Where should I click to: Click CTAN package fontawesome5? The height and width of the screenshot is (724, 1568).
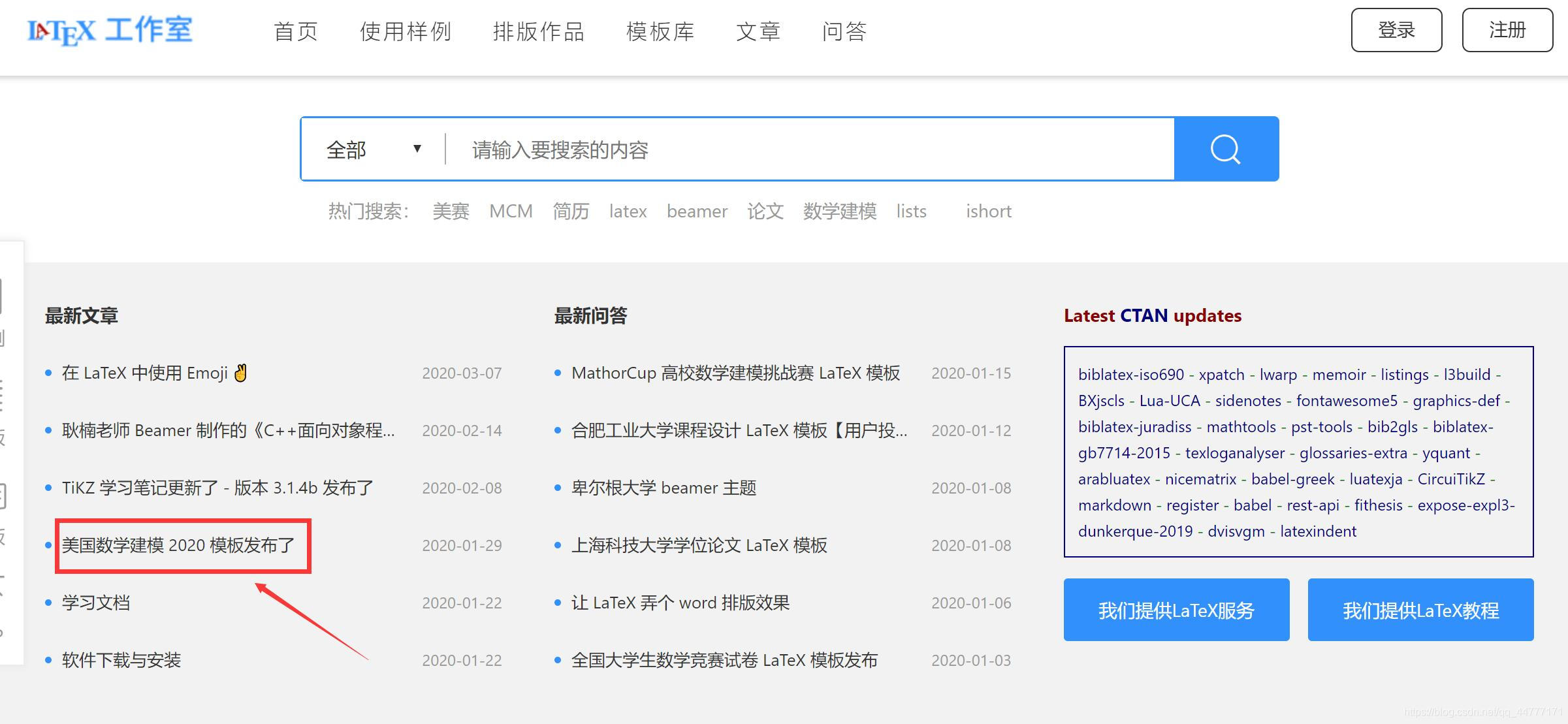1347,401
